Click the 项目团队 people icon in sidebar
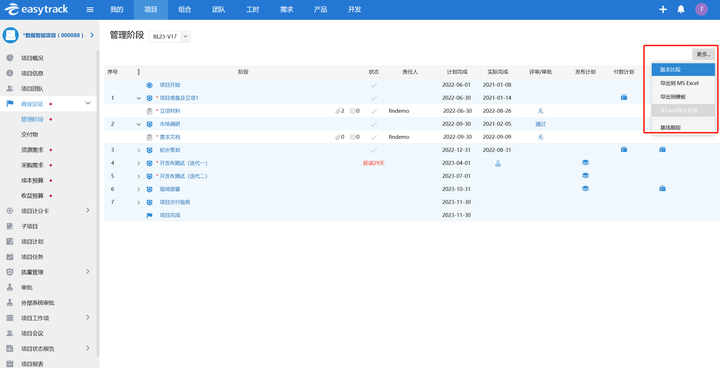This screenshot has height=368, width=720. click(10, 88)
